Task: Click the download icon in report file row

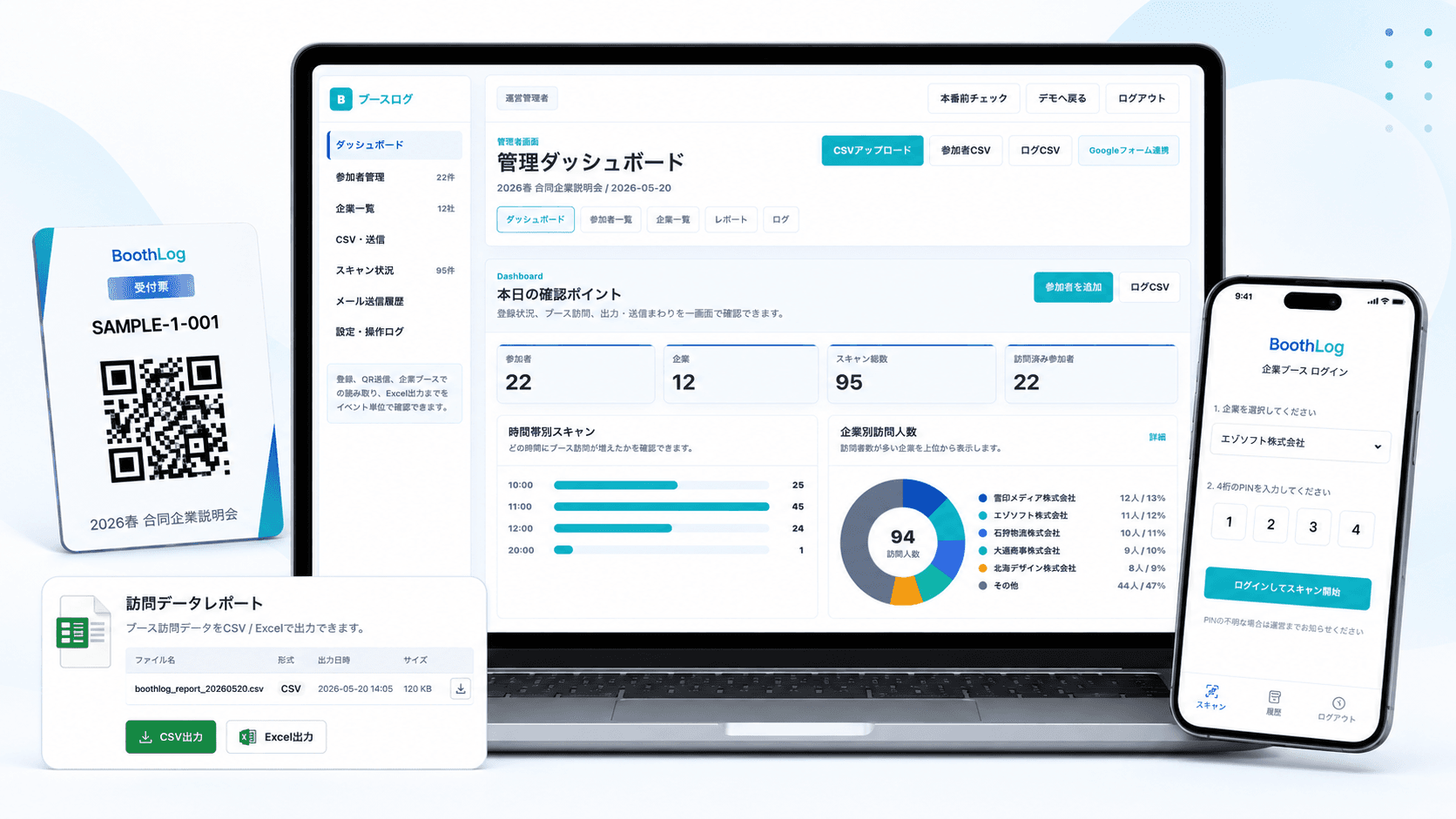Action: 461,688
